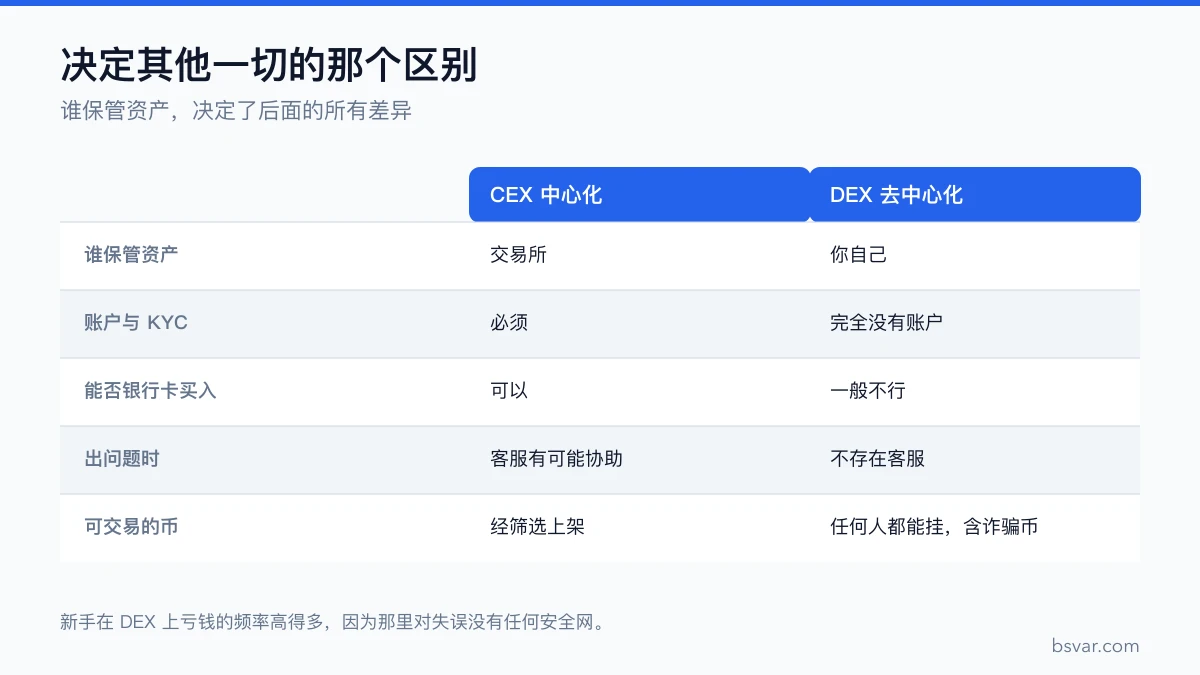Click the cell 客服有可能协助
The width and height of the screenshot is (1200, 675).
coord(556,459)
